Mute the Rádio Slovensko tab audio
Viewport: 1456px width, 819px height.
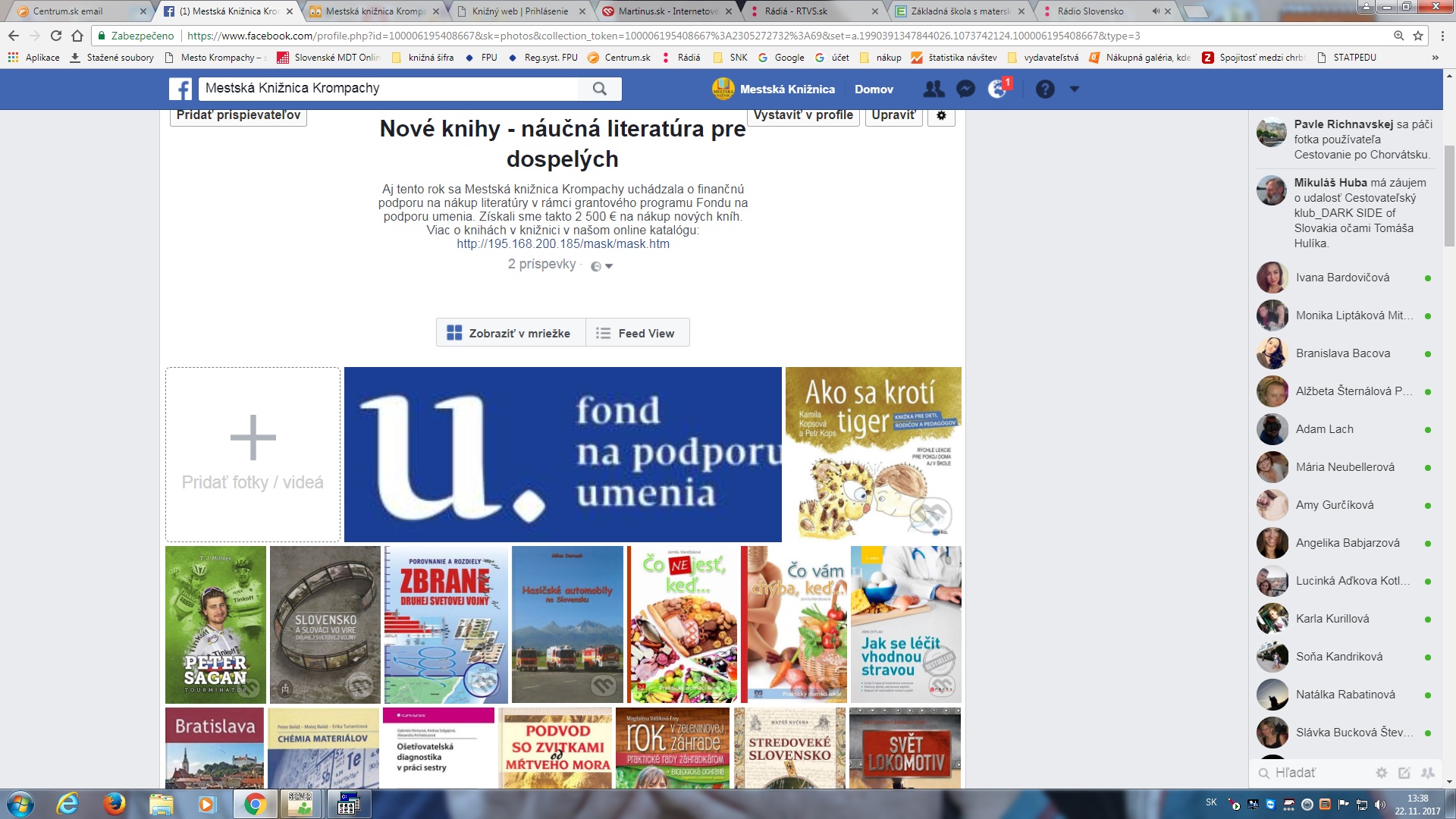tap(1156, 11)
